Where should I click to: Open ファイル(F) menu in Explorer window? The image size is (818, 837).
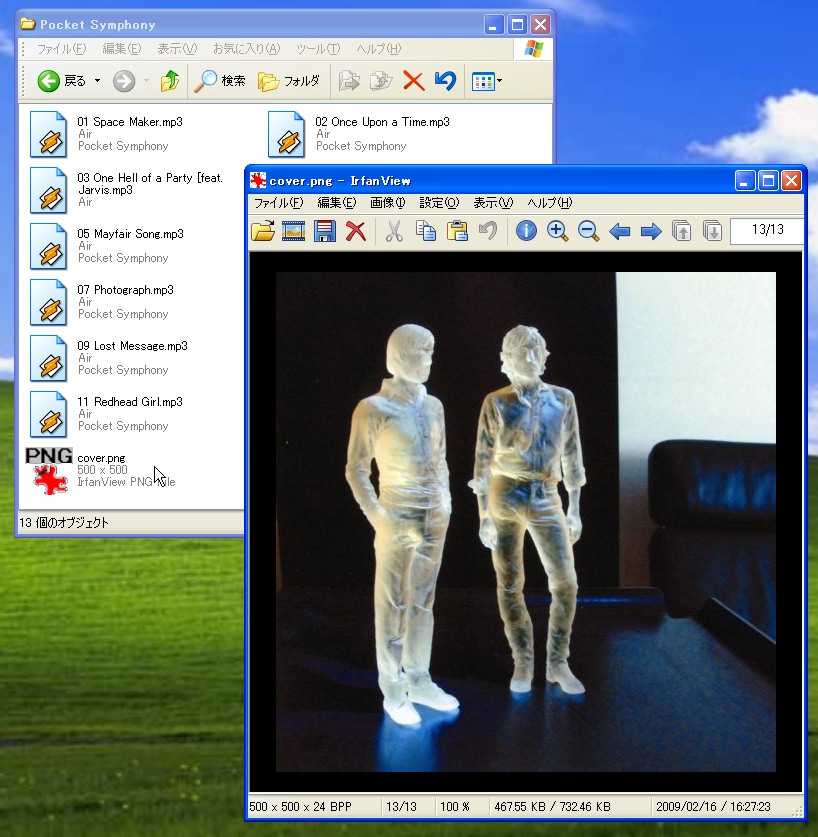(61, 49)
